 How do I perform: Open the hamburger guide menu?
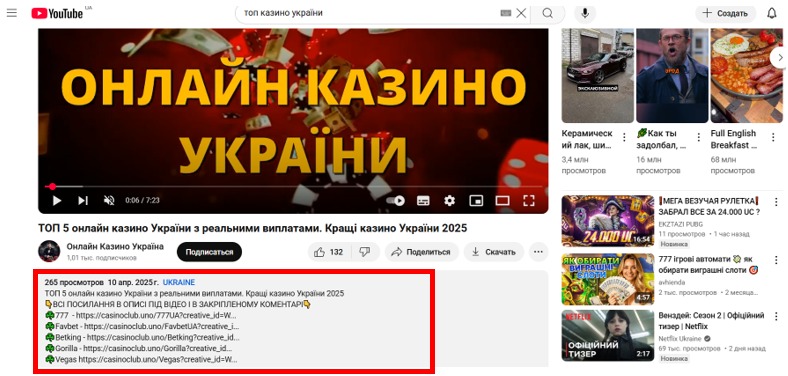[x=12, y=13]
